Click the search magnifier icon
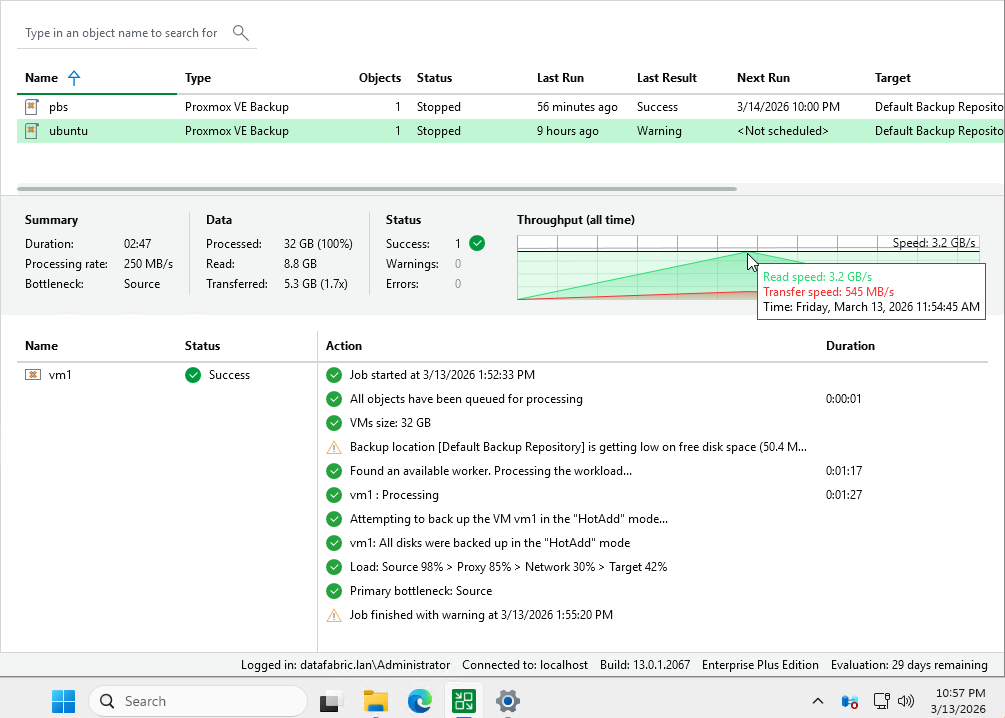The image size is (1005, 718). point(240,33)
